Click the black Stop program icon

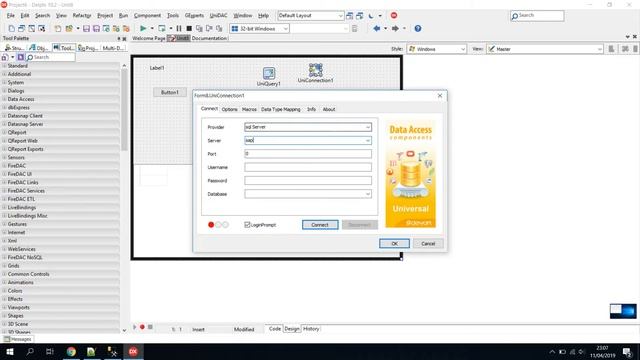189,29
